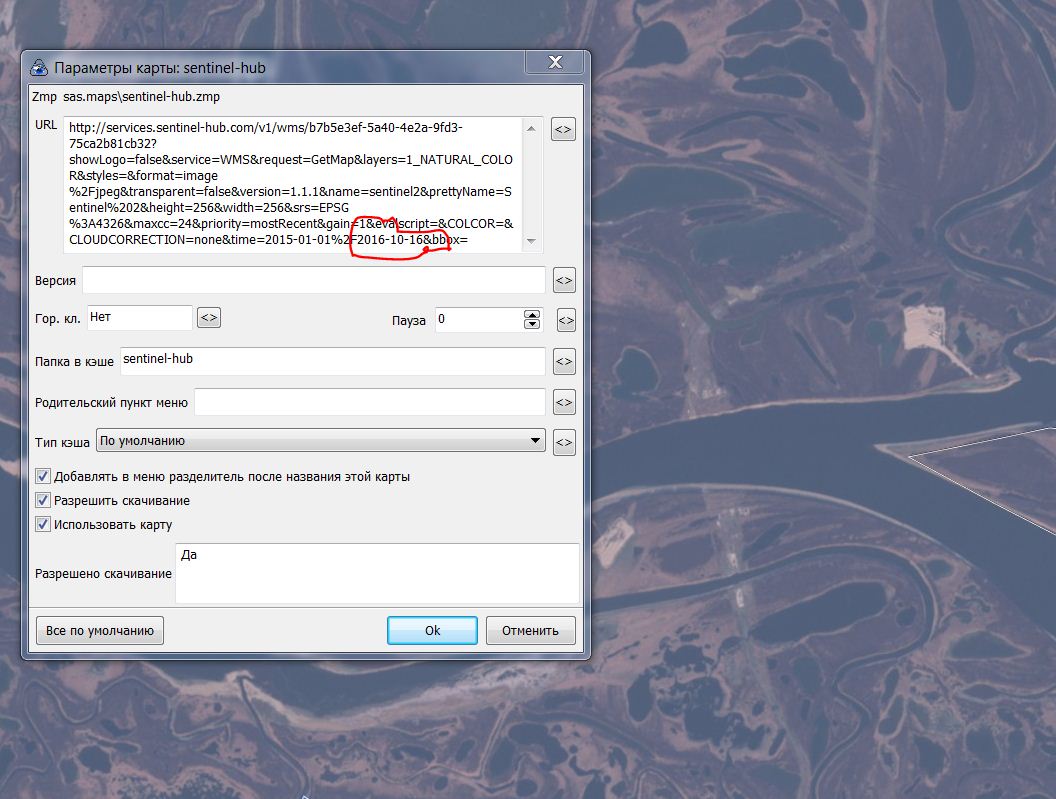Click the <> reset button beside Версия
This screenshot has width=1056, height=799.
click(x=563, y=281)
